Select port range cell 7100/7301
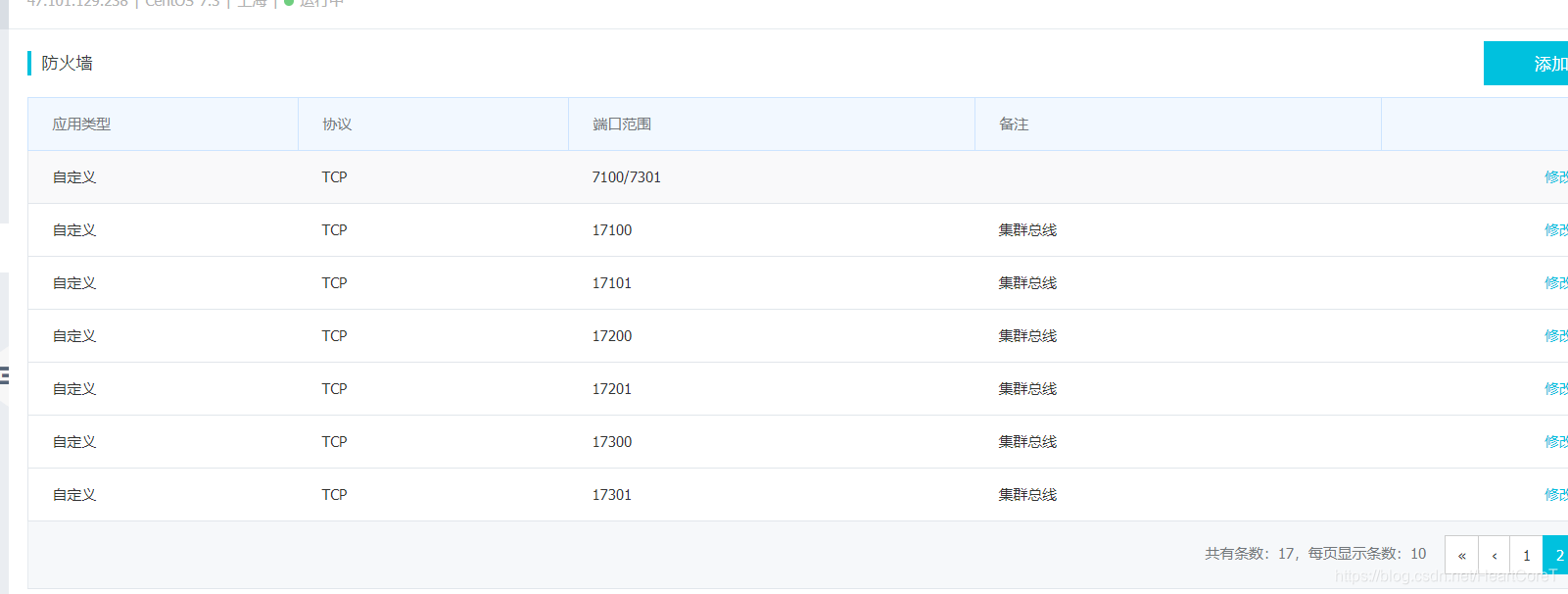Screen dimensions: 1568x594 click(x=627, y=177)
